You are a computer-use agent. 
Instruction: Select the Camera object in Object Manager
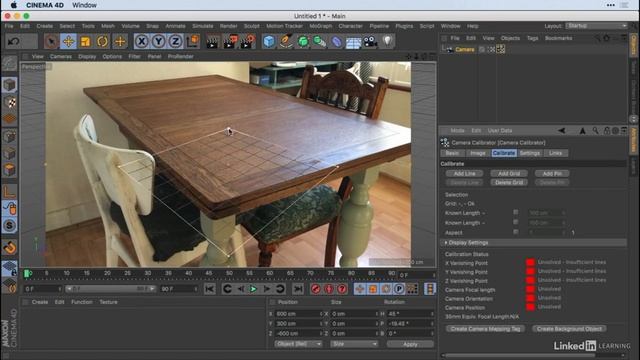(464, 49)
